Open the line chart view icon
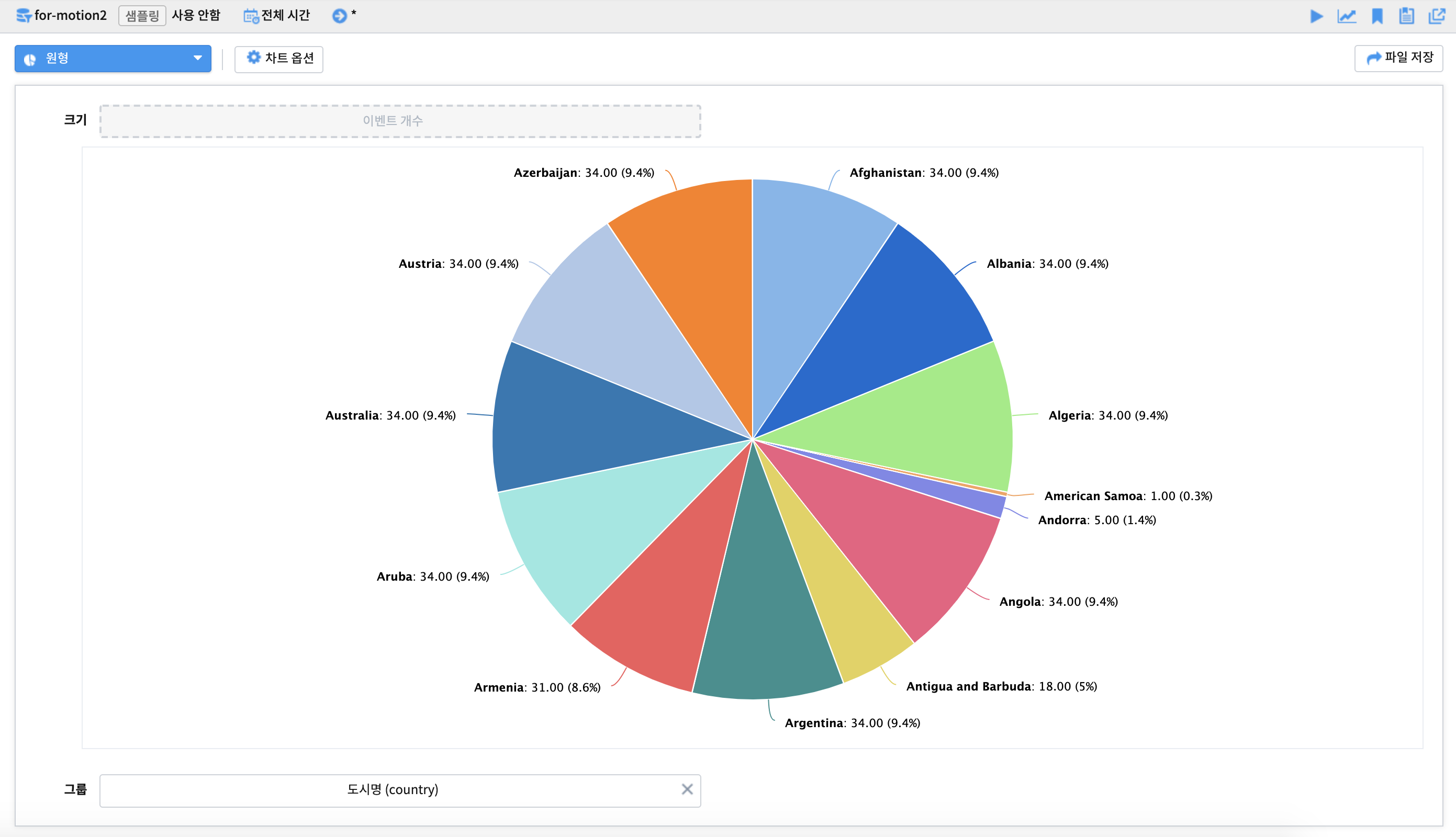 pos(1347,16)
